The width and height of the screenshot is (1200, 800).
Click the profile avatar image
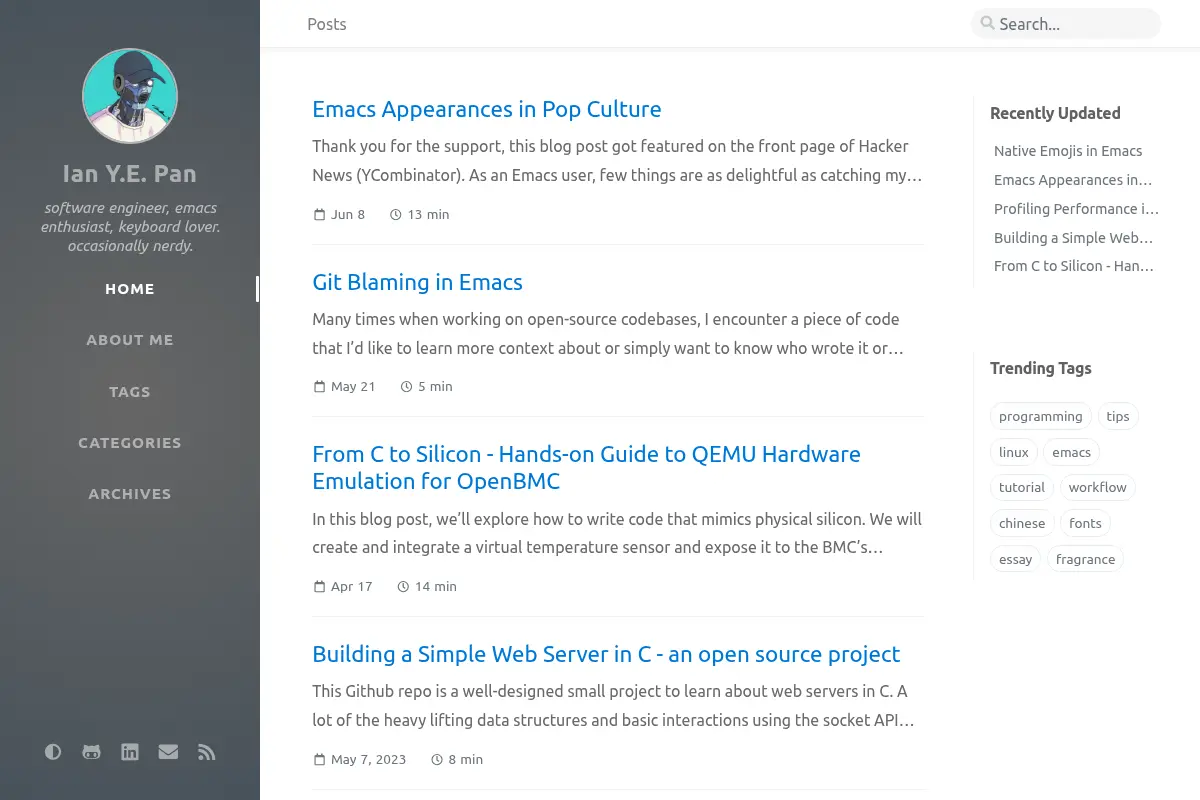[x=130, y=96]
